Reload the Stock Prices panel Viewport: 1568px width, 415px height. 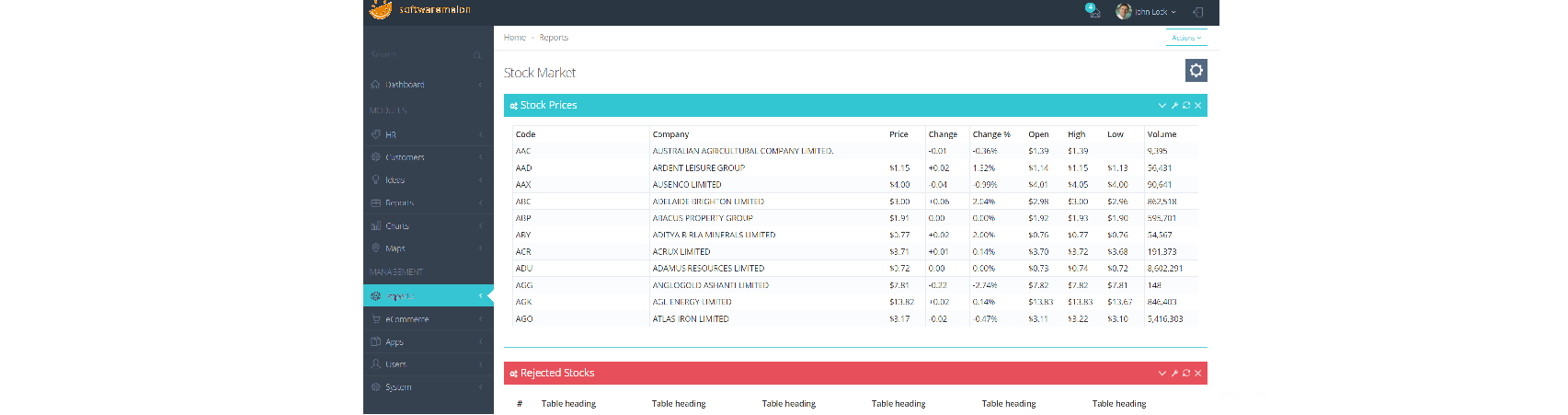click(x=1186, y=105)
